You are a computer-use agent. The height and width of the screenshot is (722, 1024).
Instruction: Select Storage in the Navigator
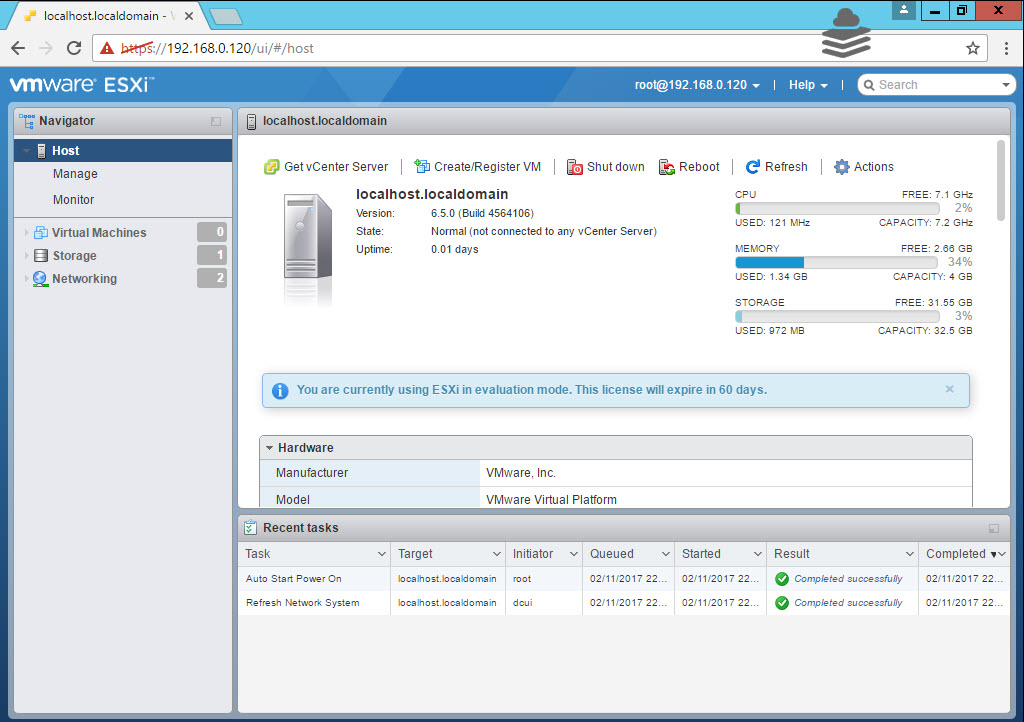click(74, 256)
